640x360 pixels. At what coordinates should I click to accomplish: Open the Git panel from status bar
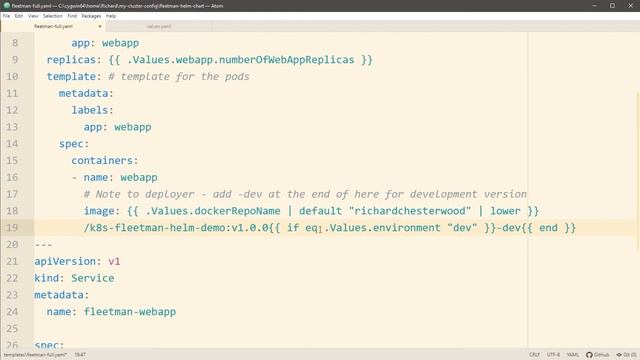coord(626,355)
